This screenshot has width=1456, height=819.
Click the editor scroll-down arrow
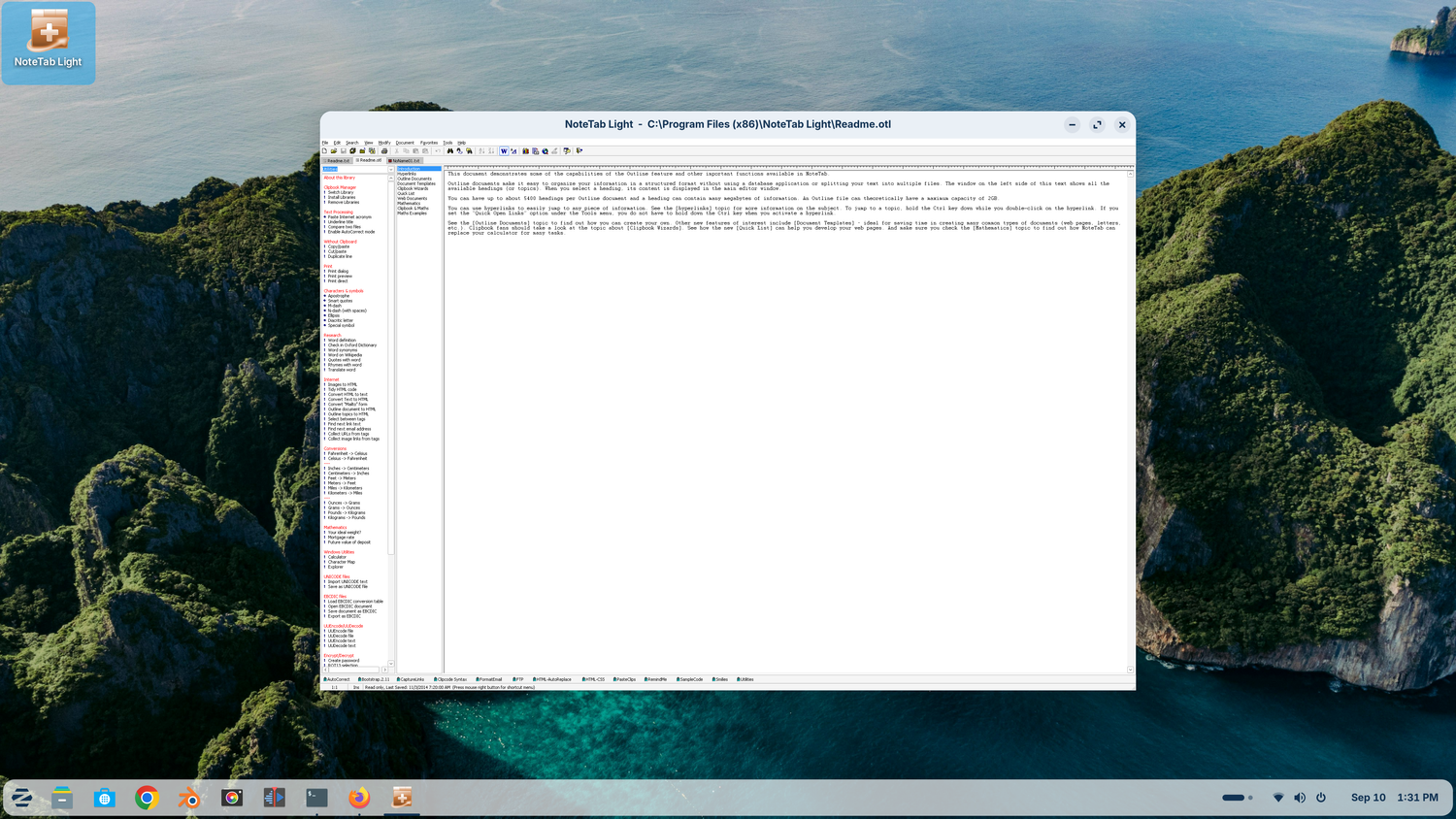click(1130, 670)
